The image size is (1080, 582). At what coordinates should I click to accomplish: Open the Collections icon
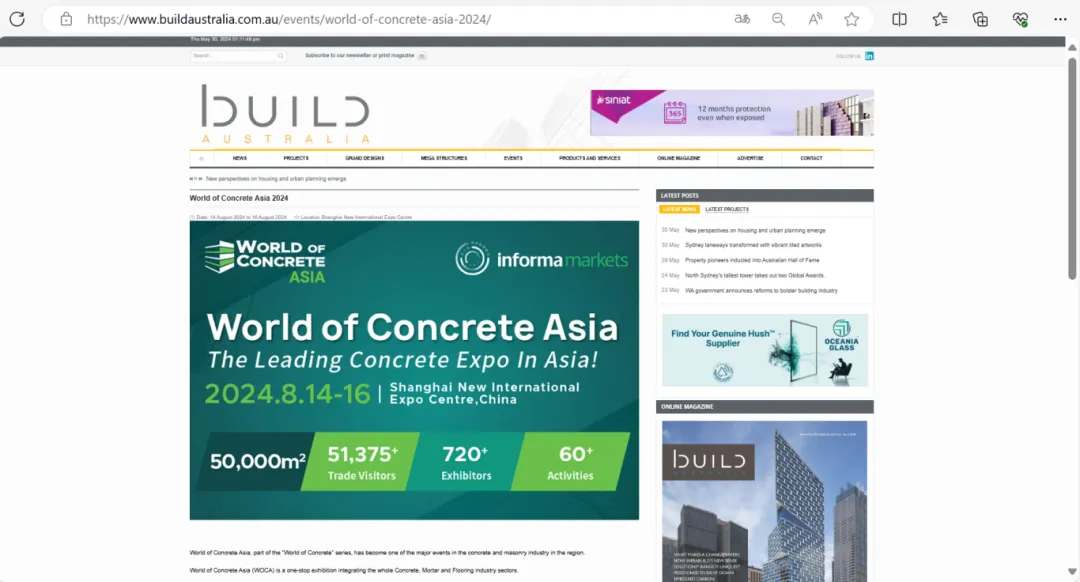click(x=980, y=19)
